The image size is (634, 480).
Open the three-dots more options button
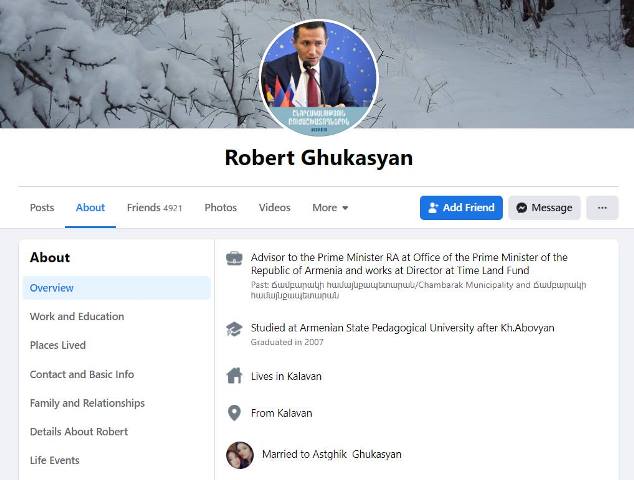602,208
